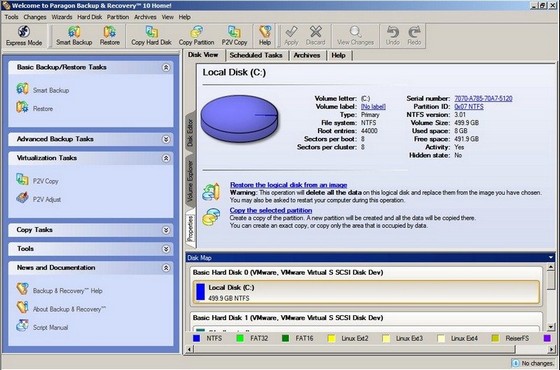This screenshot has width=560, height=370.
Task: Open the Wizards menu
Action: pos(61,17)
